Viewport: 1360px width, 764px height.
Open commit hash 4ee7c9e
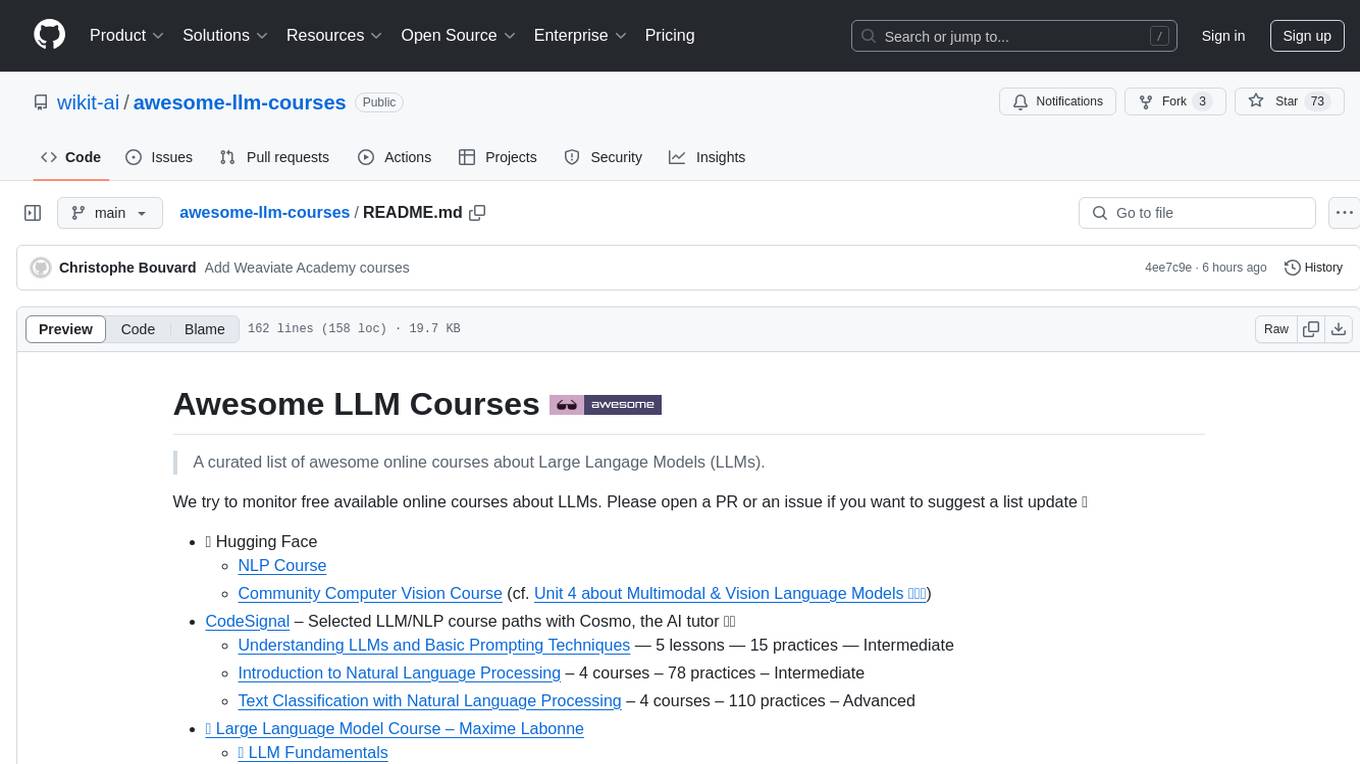(x=1168, y=268)
